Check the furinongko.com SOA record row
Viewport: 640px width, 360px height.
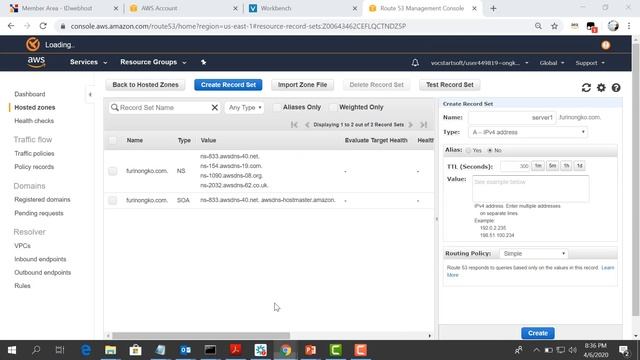113,200
